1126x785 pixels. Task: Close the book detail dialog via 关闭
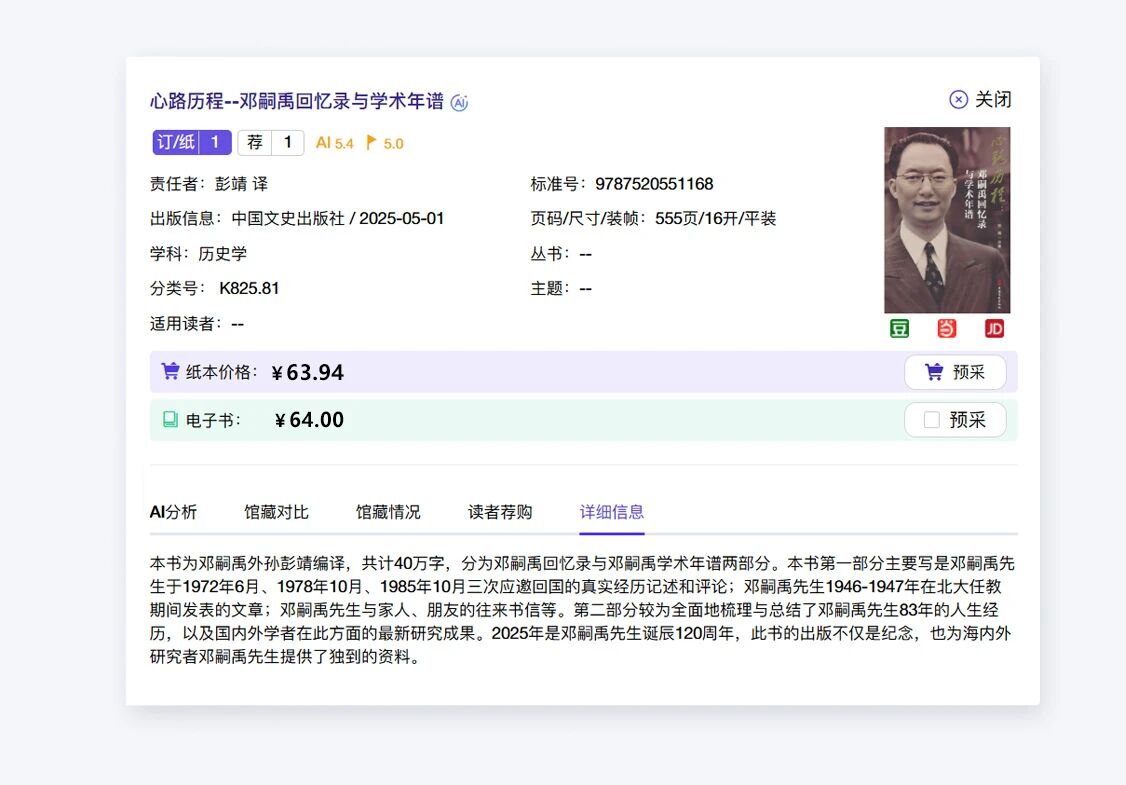pos(980,99)
